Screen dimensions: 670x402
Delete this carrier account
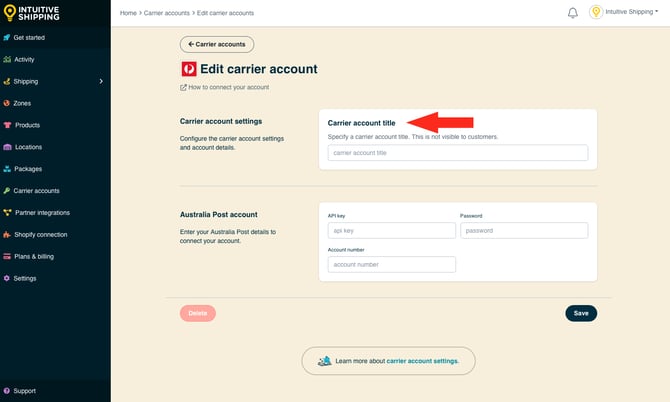pos(198,313)
